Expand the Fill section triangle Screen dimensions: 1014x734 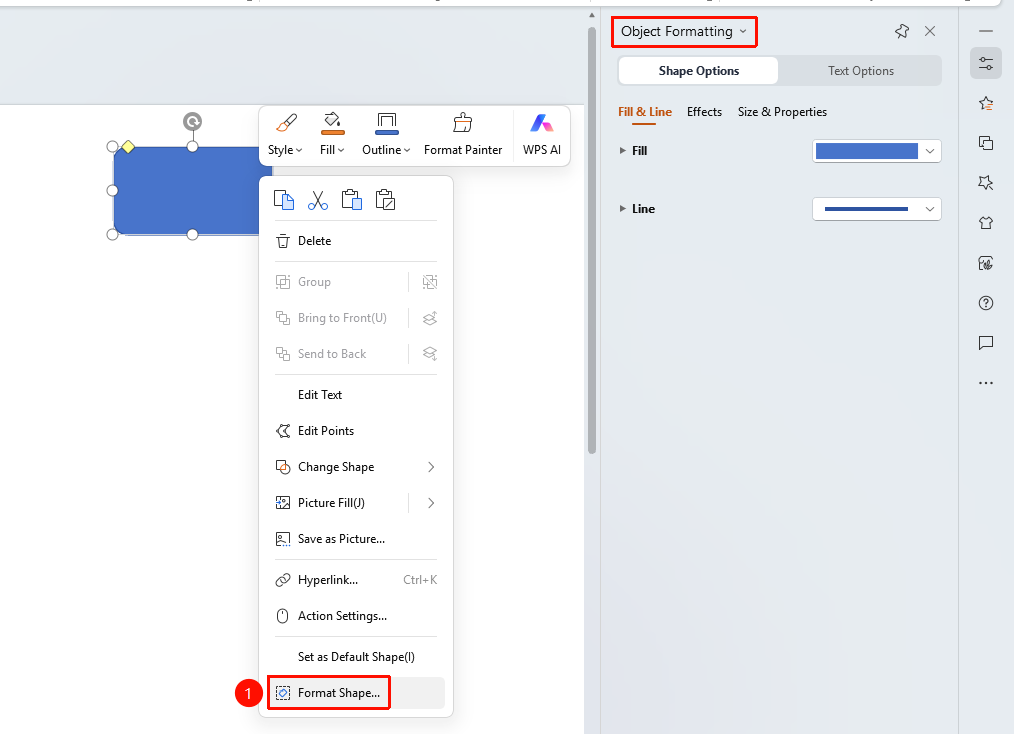[622, 151]
